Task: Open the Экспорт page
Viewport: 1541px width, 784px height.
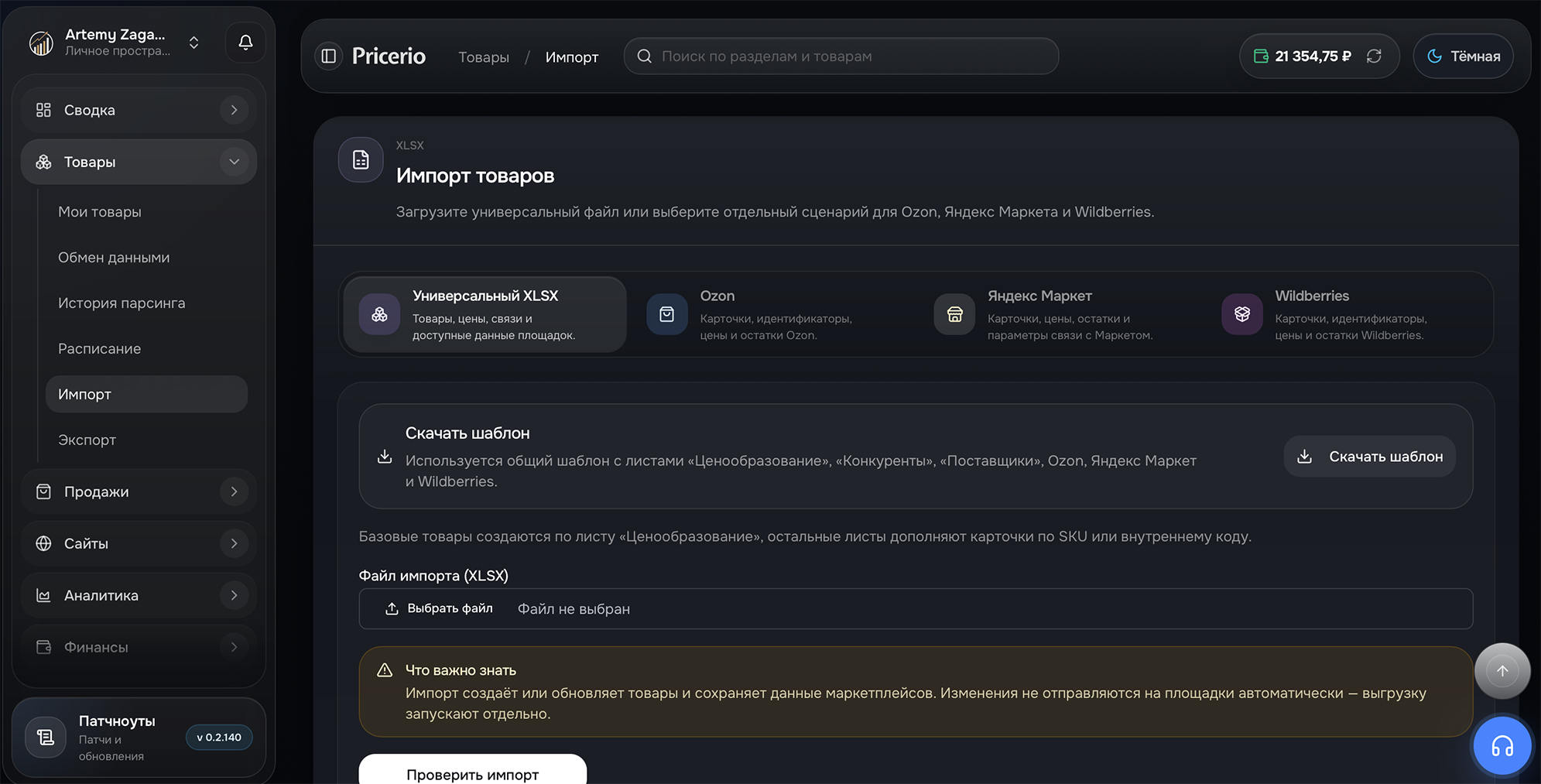Action: (146, 440)
